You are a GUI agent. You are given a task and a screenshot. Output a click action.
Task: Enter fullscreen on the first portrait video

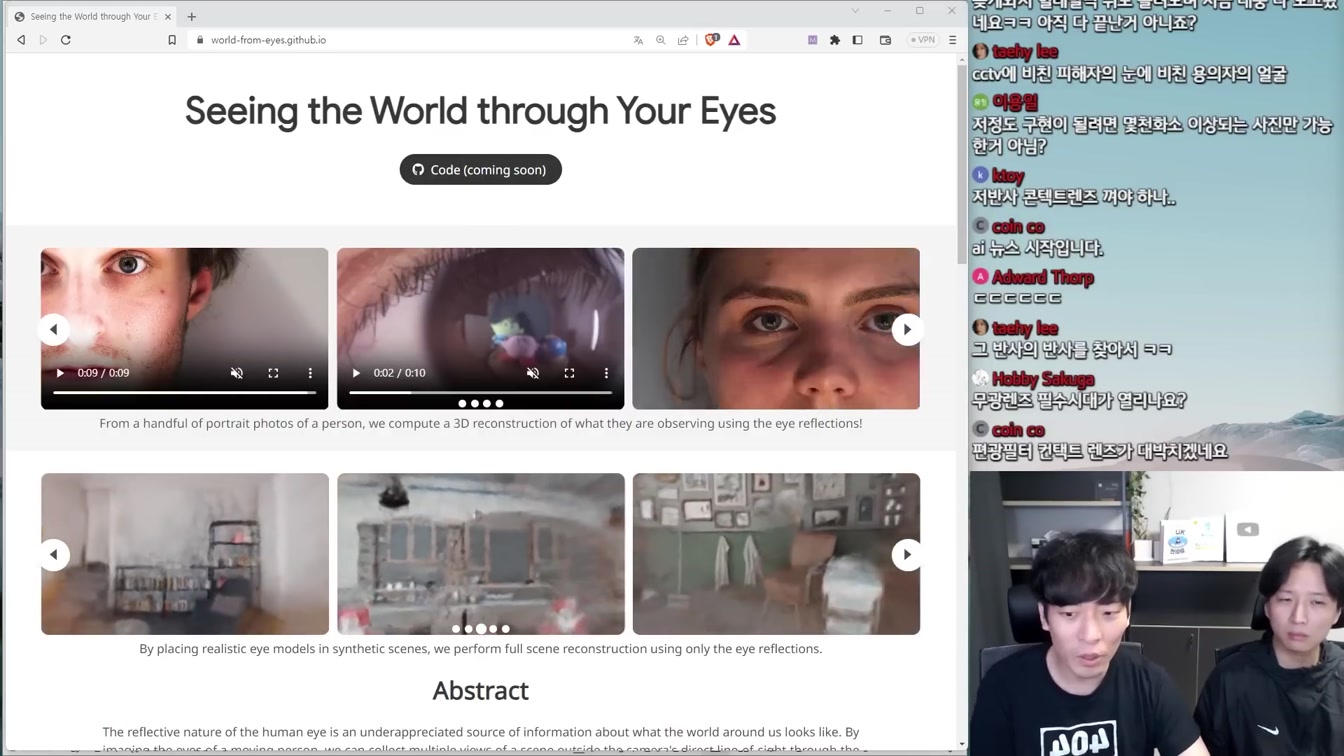[x=273, y=373]
